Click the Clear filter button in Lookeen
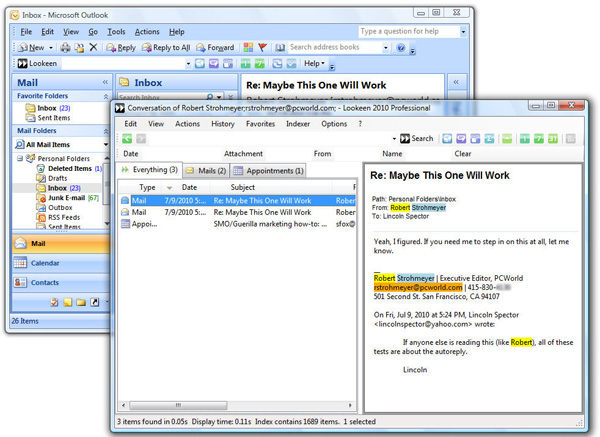 click(x=463, y=154)
